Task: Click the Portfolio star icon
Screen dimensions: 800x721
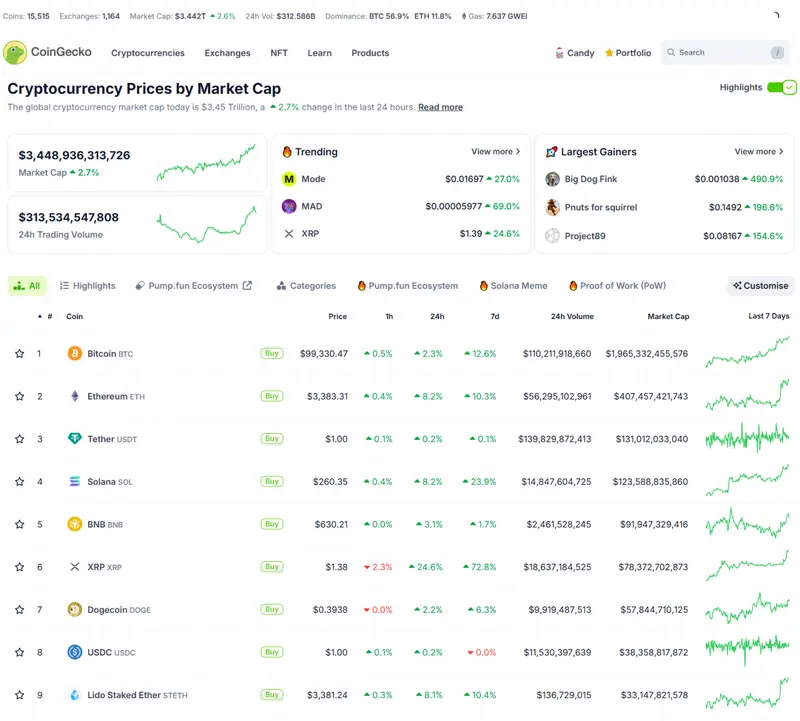Action: click(x=609, y=53)
